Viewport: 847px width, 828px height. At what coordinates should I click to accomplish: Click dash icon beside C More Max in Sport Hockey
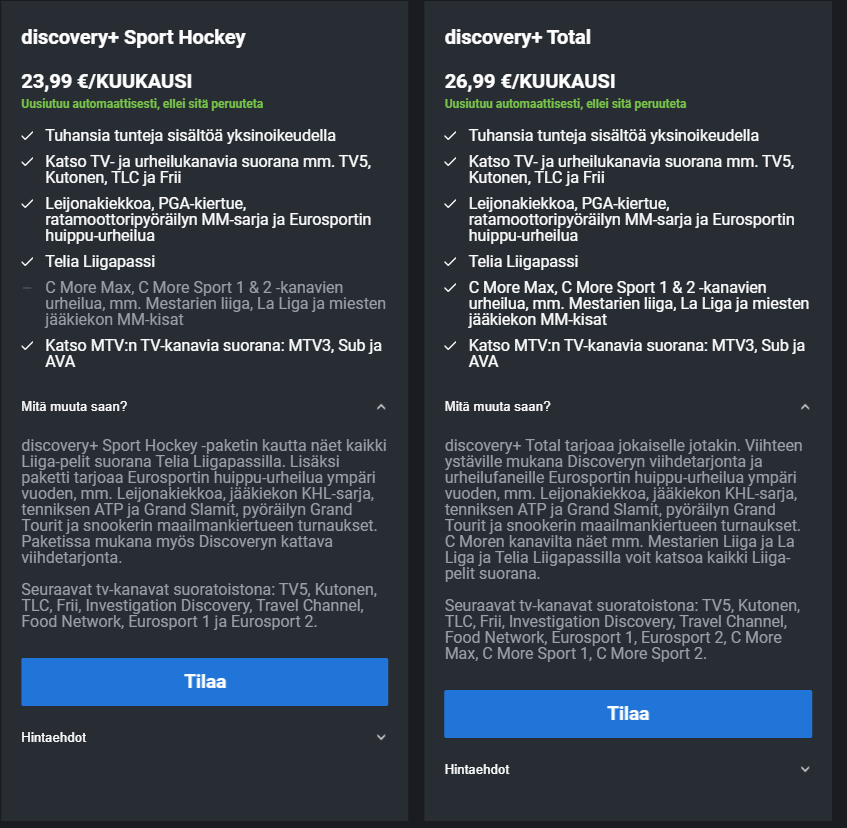coord(27,289)
